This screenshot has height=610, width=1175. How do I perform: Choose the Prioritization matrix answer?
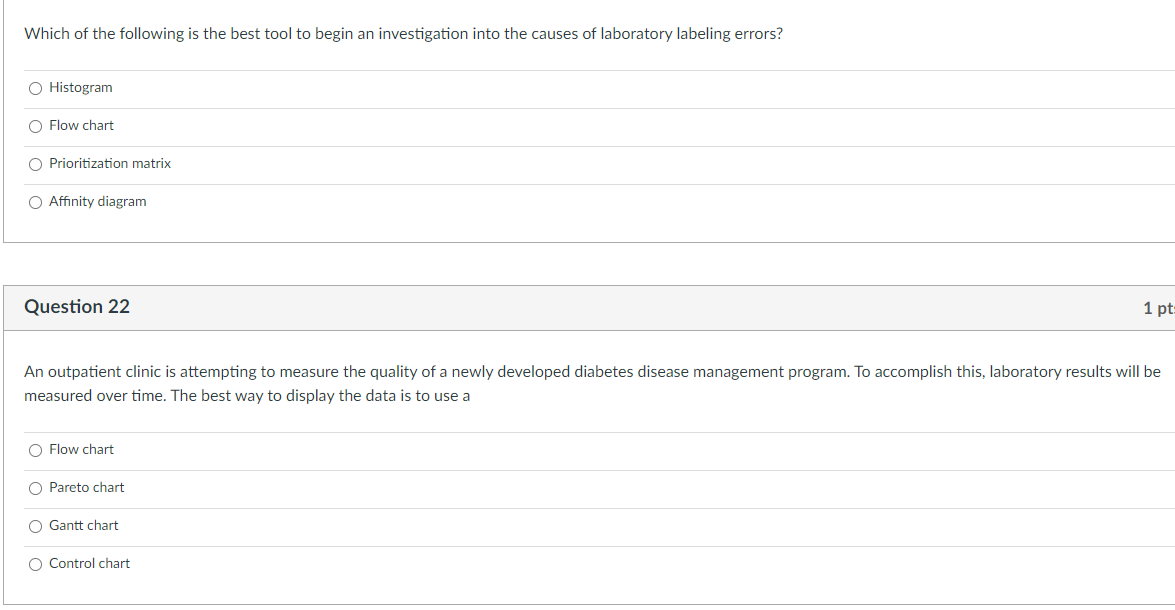[x=35, y=164]
